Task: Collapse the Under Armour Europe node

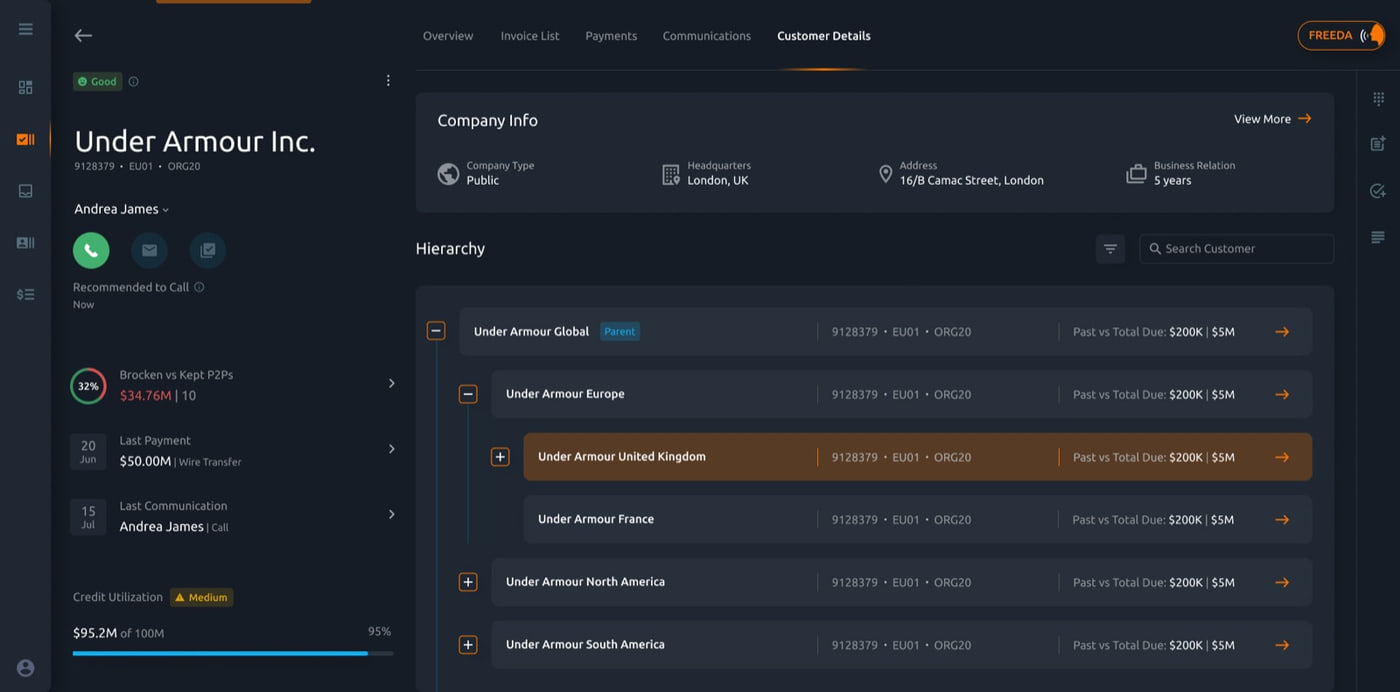Action: (468, 394)
